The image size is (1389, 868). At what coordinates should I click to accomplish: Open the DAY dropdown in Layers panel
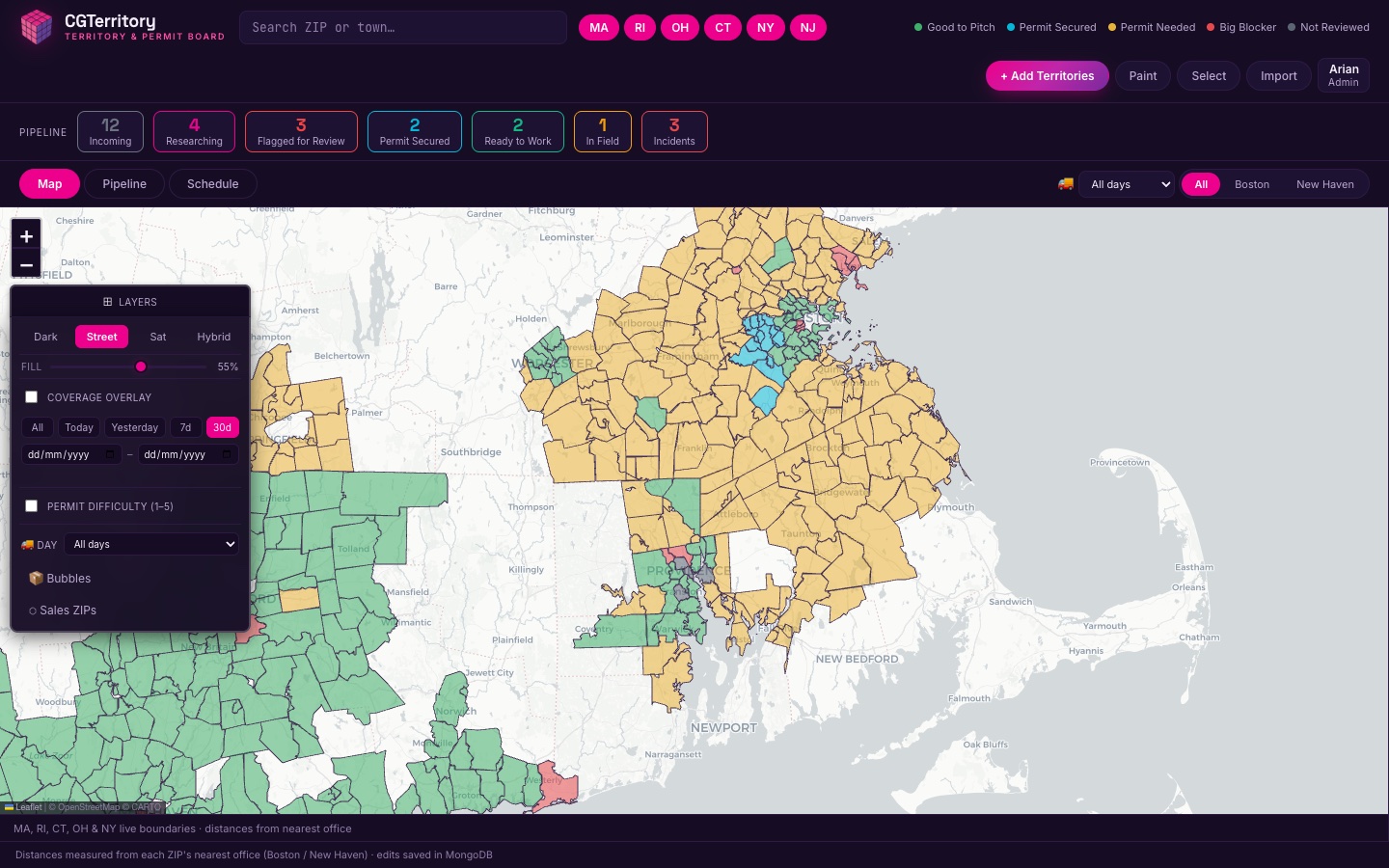coord(152,544)
